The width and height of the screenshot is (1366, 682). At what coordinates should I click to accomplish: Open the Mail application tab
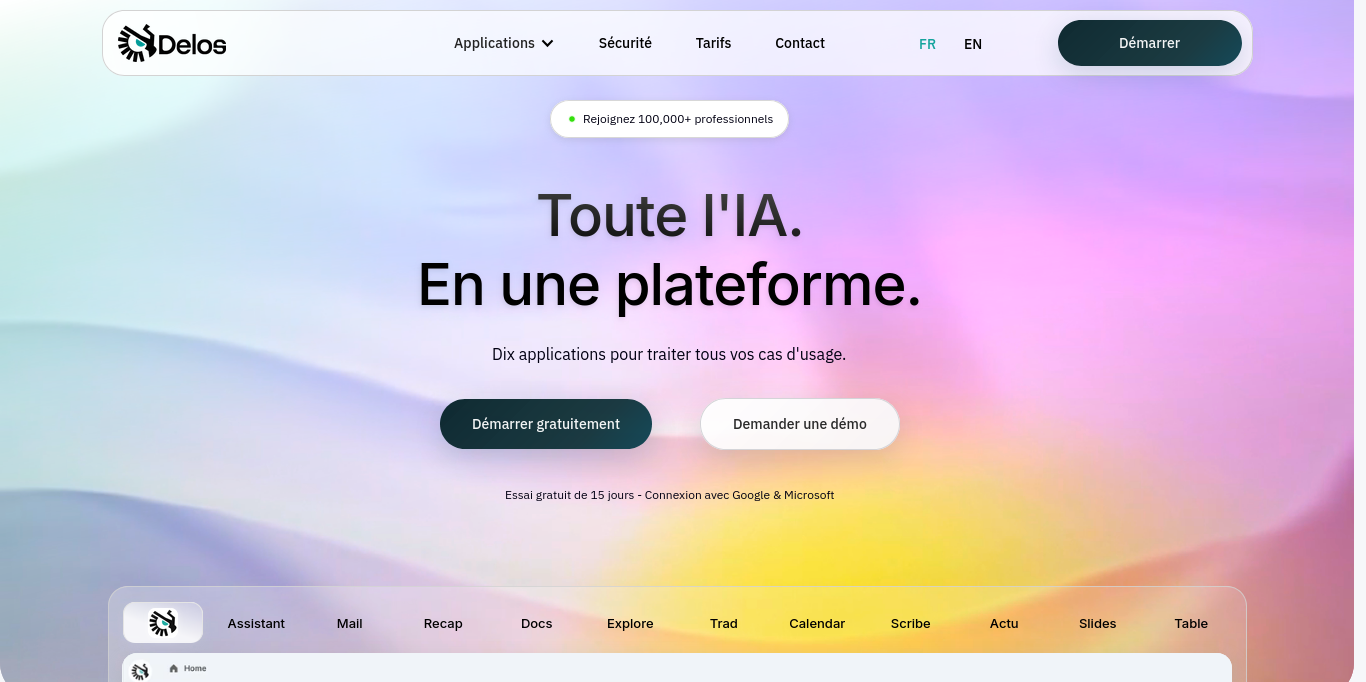[x=349, y=623]
